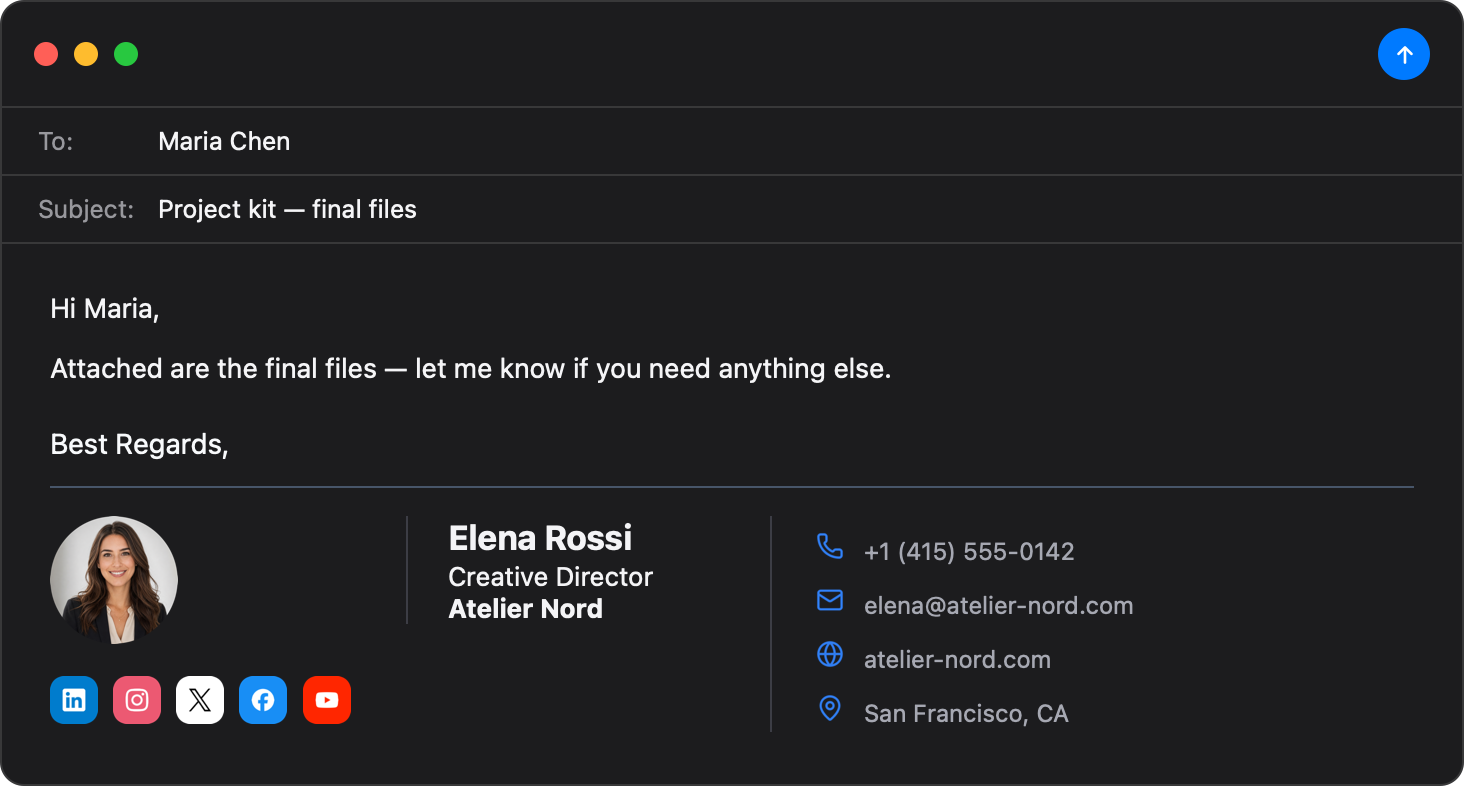
Task: Click the 'Subject:' label
Action: point(86,209)
